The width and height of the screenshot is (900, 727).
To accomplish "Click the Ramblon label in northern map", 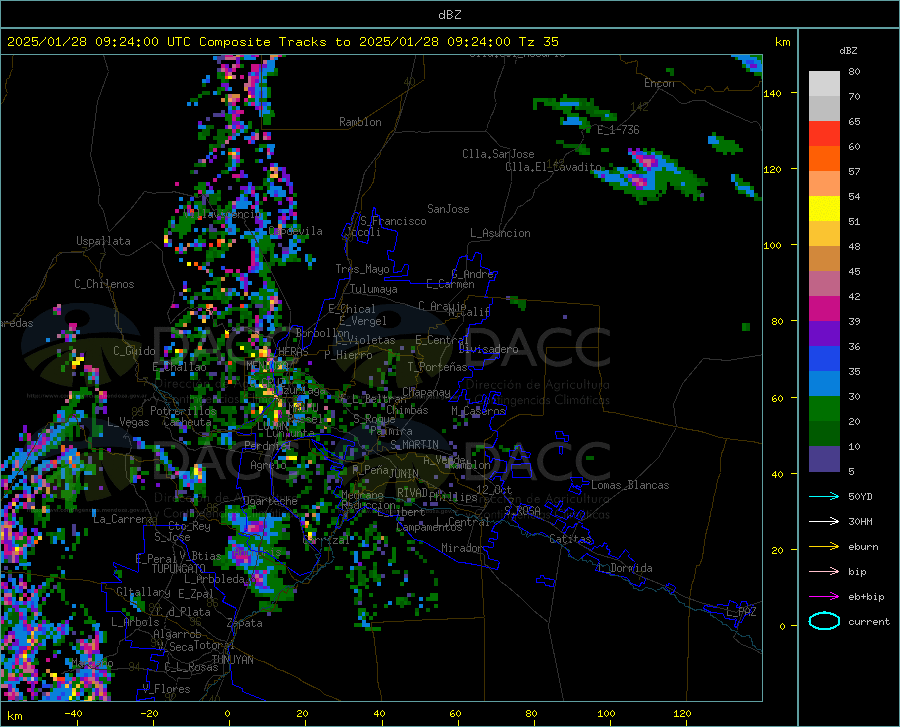I will point(360,122).
